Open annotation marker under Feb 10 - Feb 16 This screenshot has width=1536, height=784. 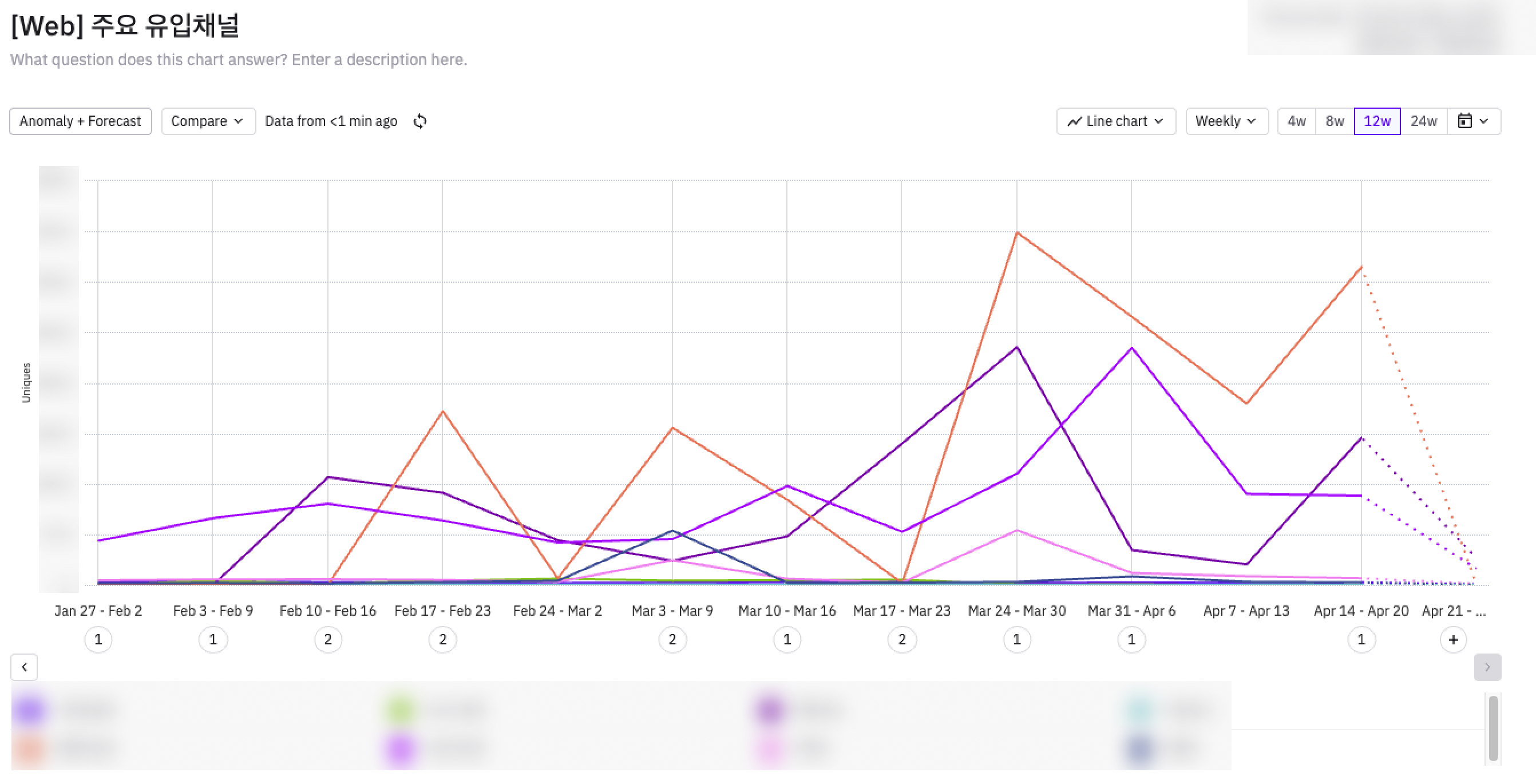click(x=327, y=640)
